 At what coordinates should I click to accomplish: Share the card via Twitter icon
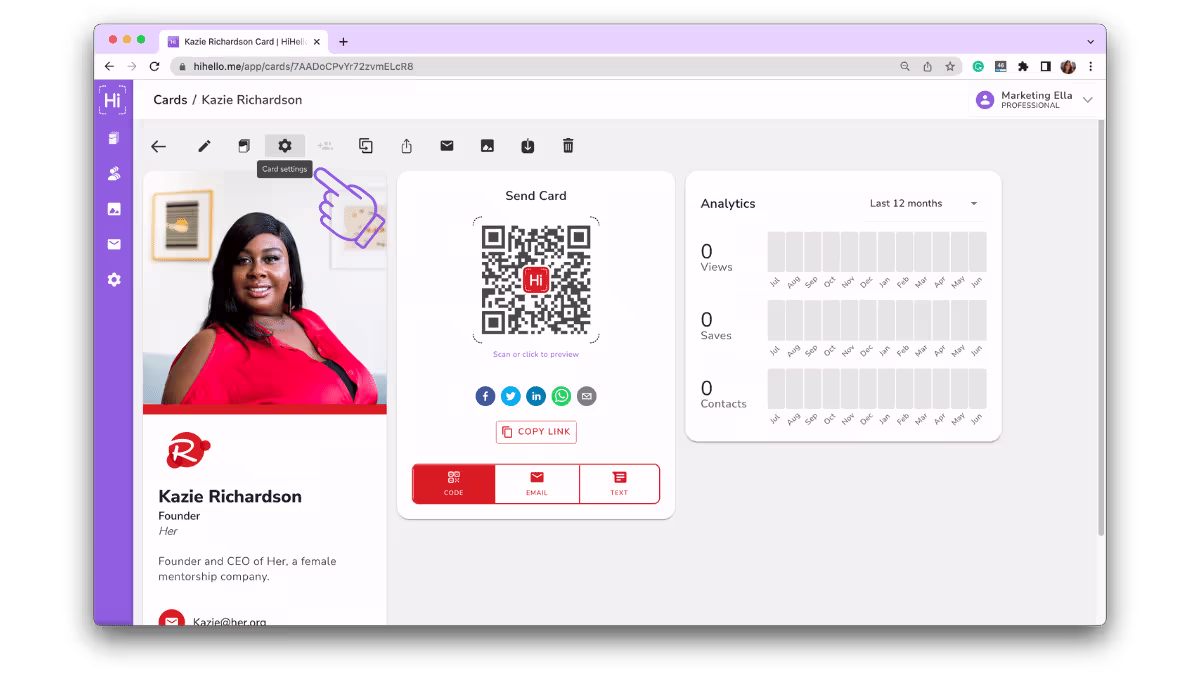511,396
